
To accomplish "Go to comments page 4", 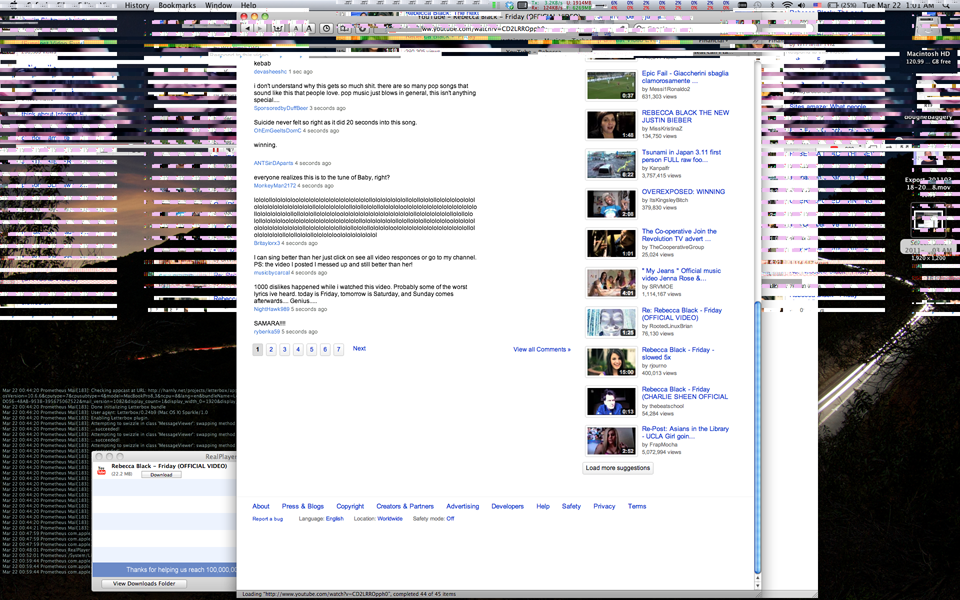I will (298, 349).
